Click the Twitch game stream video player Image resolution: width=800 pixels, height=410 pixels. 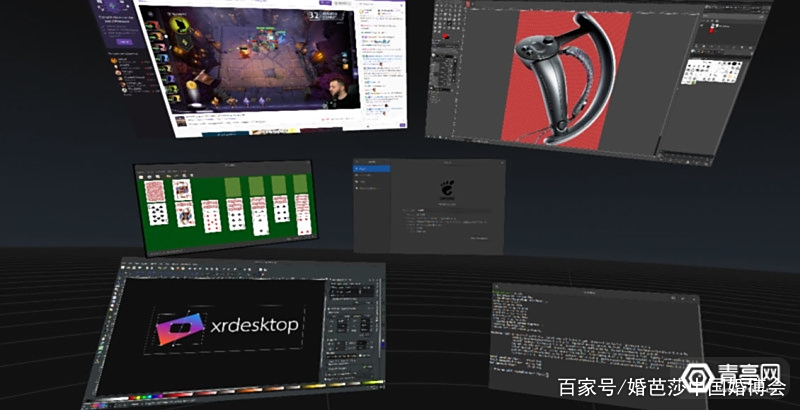click(251, 59)
